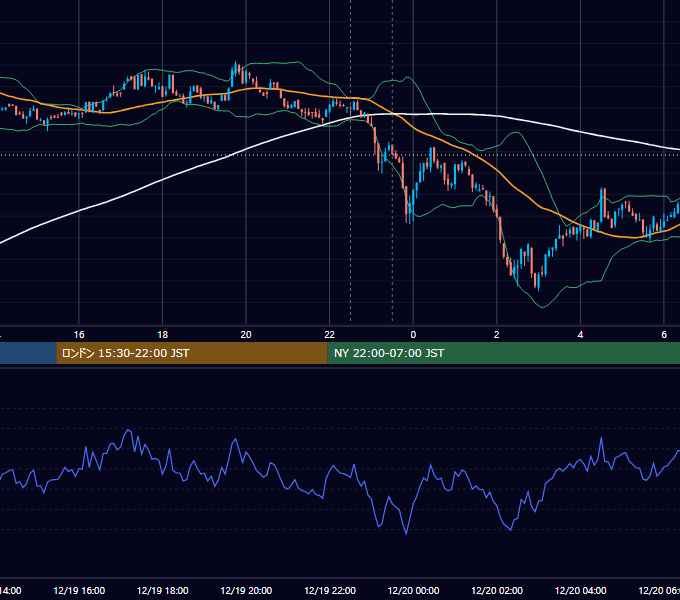680x600 pixels.
Task: Click the 12/20 02:00 time label
Action: coord(497,590)
